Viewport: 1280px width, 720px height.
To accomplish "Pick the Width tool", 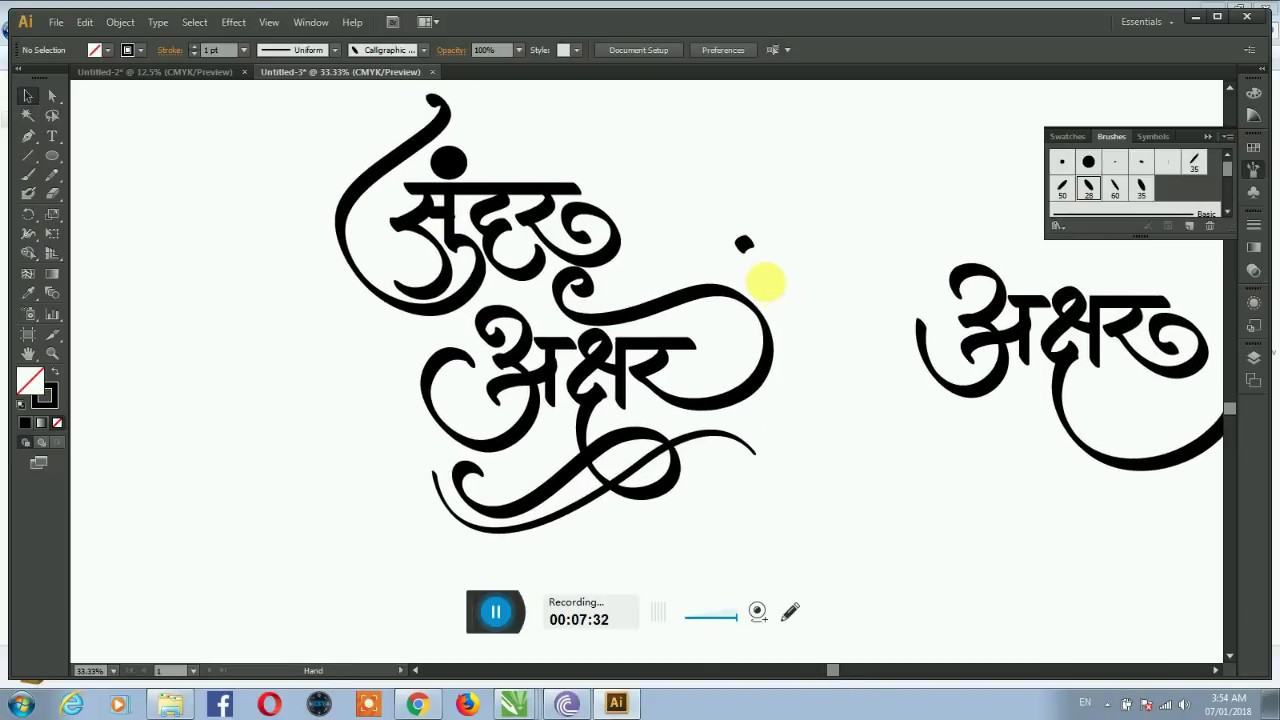I will (x=28, y=234).
